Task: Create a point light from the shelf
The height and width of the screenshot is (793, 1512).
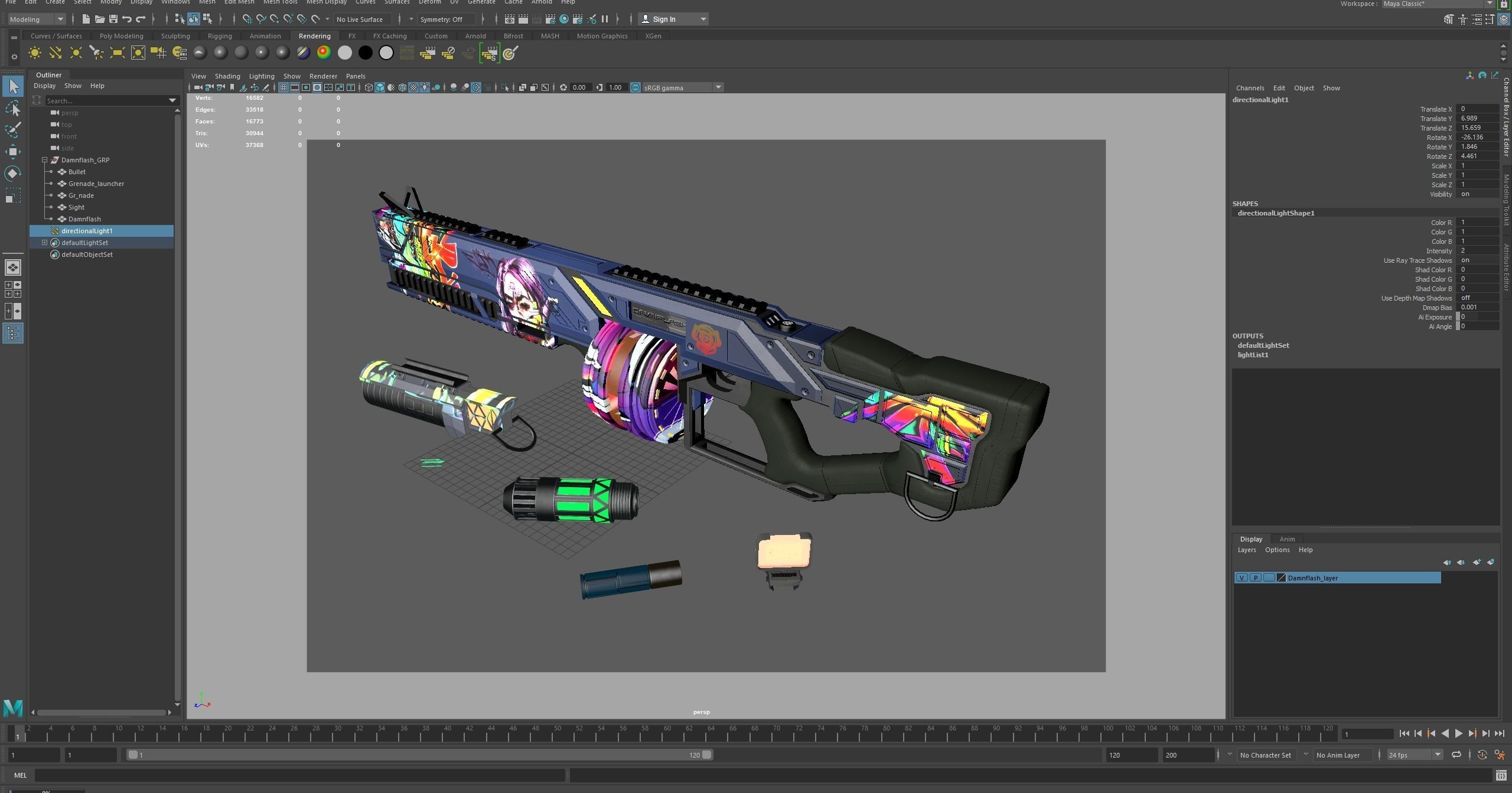Action: pos(76,53)
